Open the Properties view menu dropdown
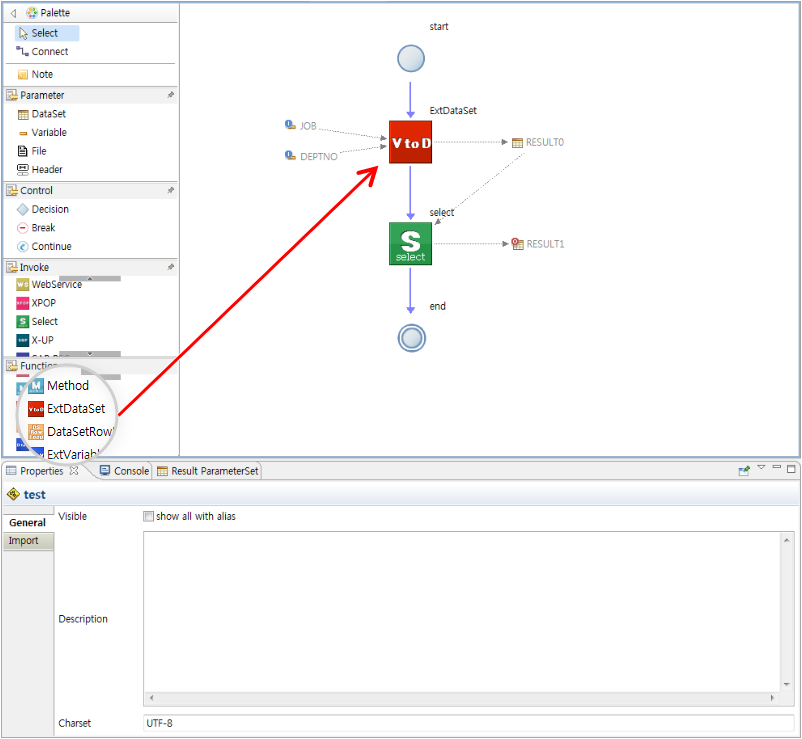The height and width of the screenshot is (739, 802). click(x=761, y=469)
